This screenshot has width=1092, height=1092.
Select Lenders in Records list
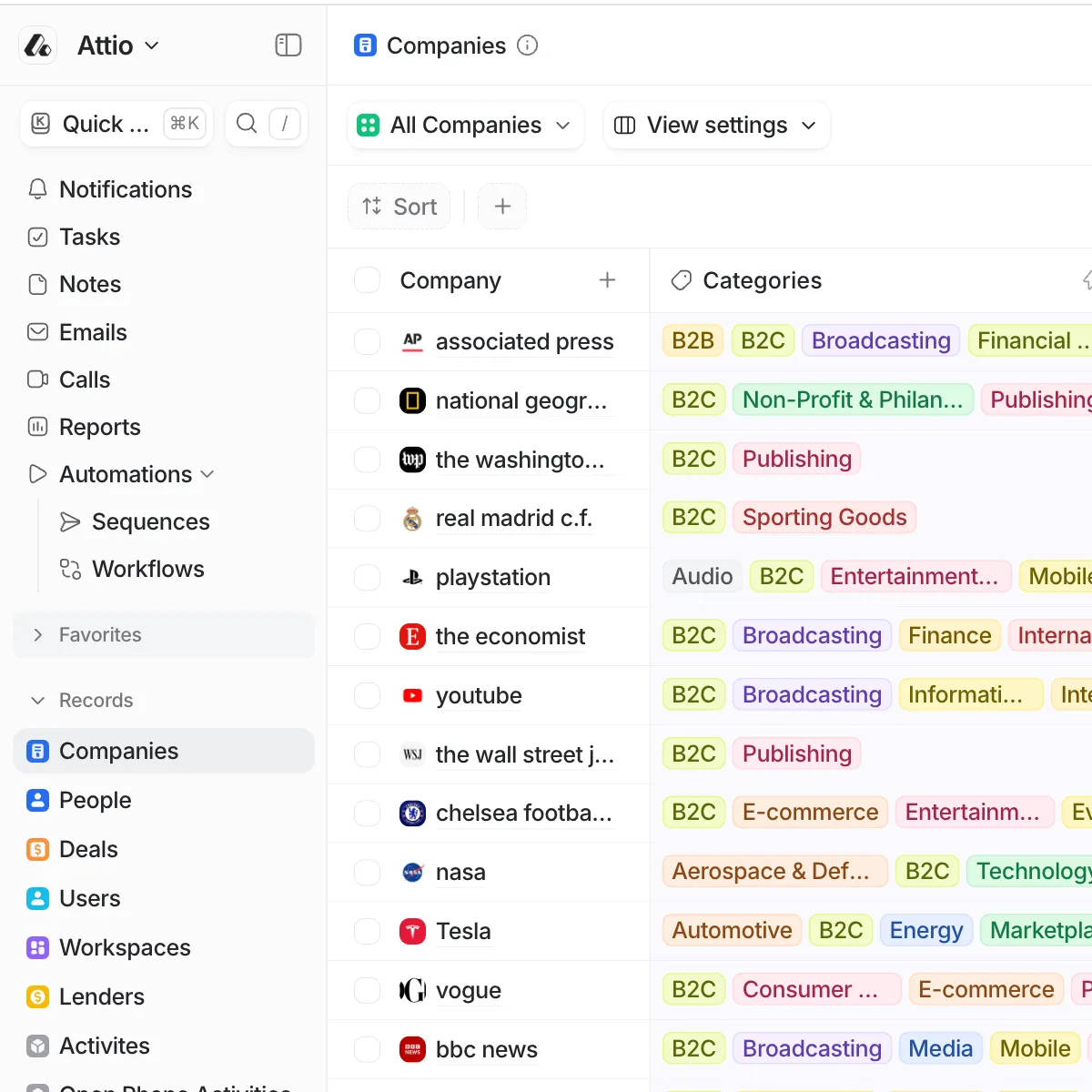click(x=164, y=996)
